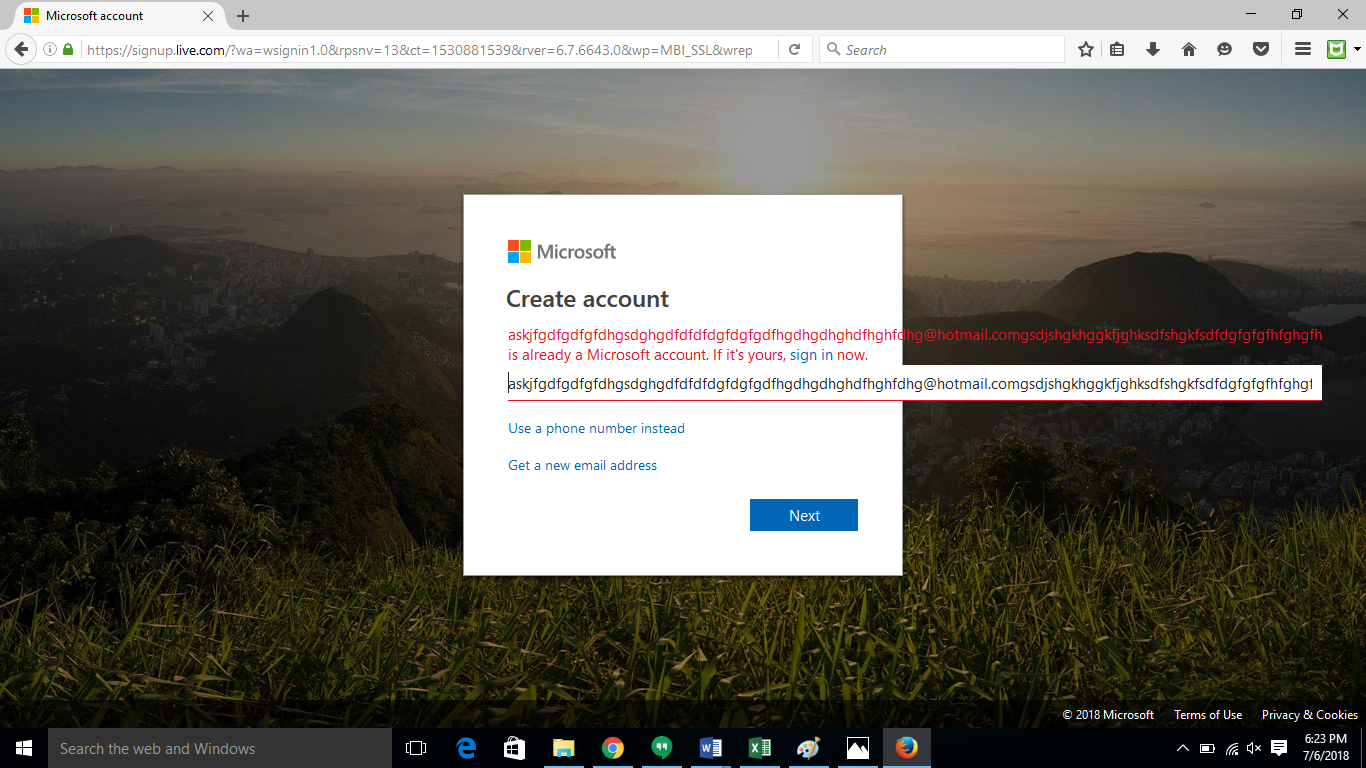Open the green add-on's dropdown arrow

point(1358,48)
